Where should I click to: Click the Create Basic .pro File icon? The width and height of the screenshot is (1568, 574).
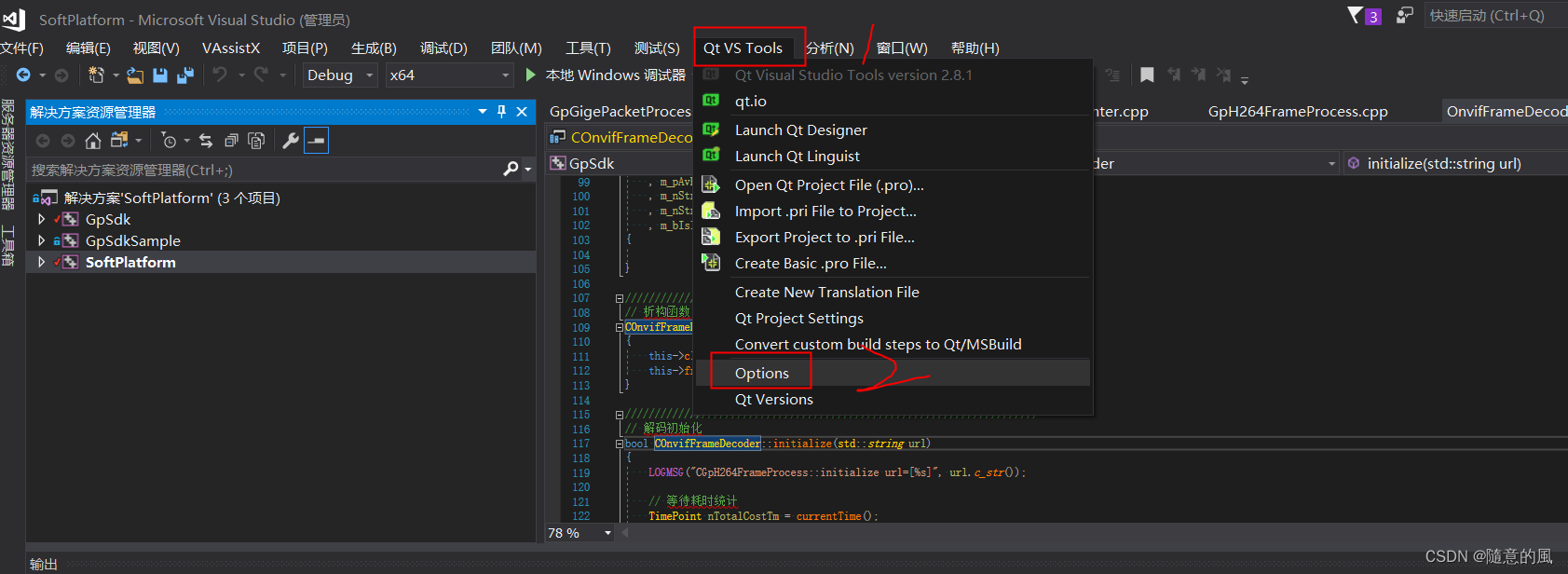(x=711, y=263)
